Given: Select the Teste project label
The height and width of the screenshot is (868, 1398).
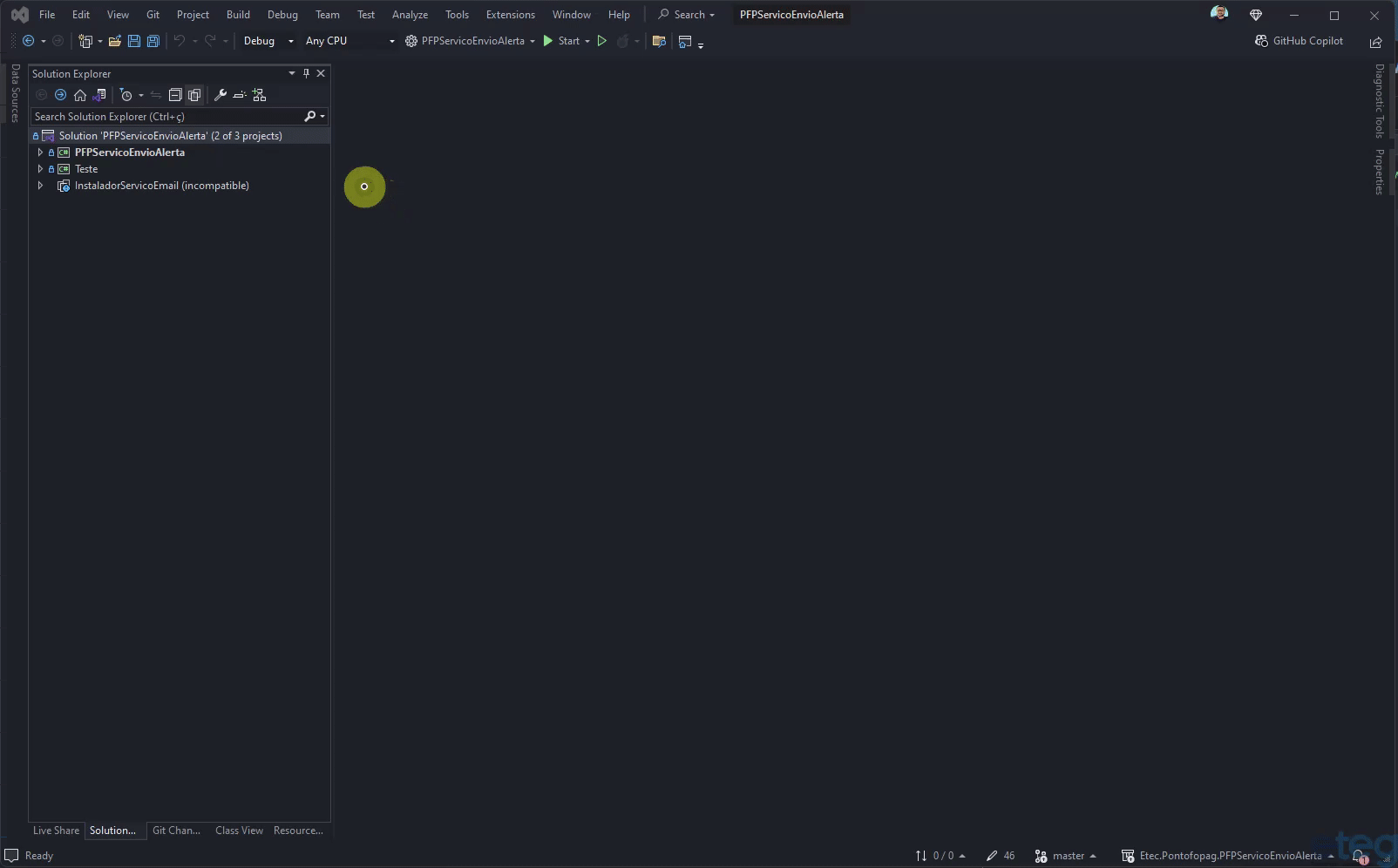Looking at the screenshot, I should (86, 169).
